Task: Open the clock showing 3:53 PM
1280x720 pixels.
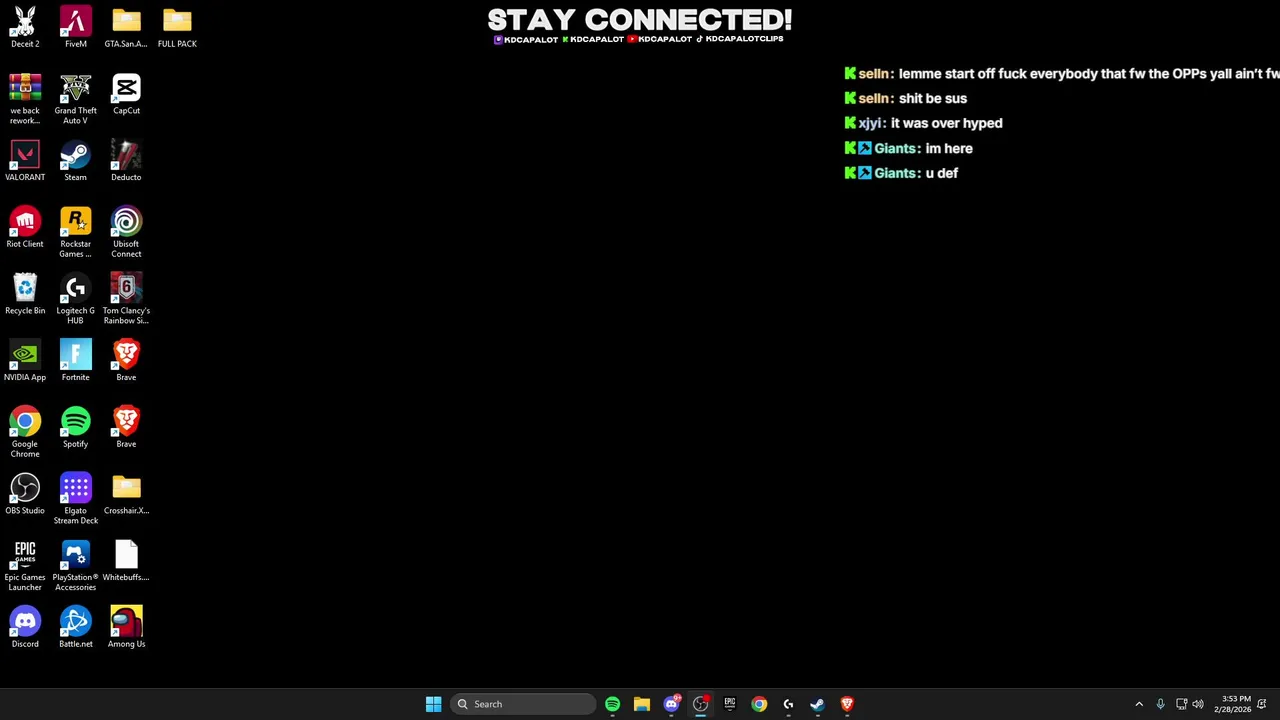Action: 1235,704
